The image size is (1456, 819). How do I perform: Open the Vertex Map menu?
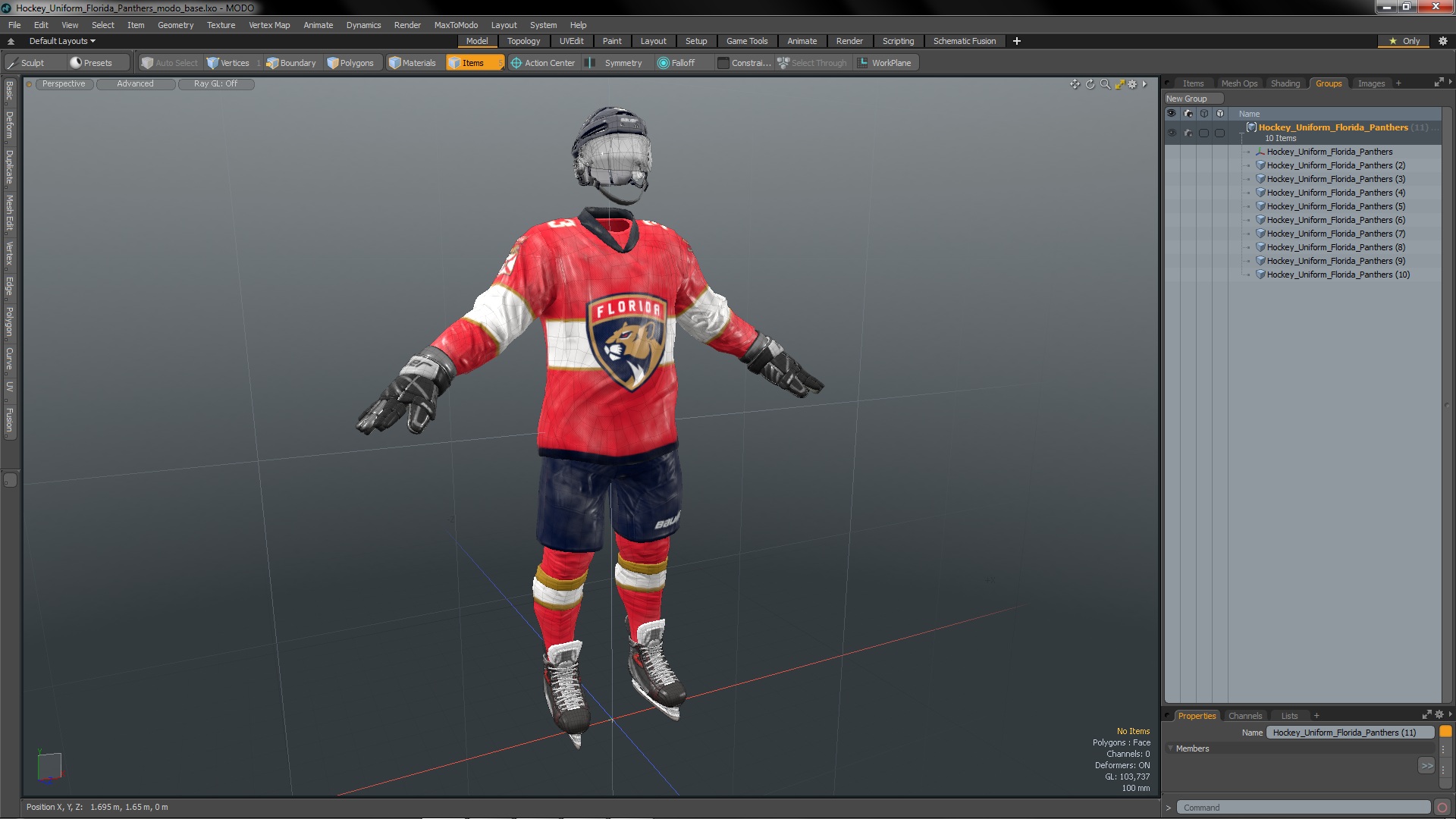[269, 25]
